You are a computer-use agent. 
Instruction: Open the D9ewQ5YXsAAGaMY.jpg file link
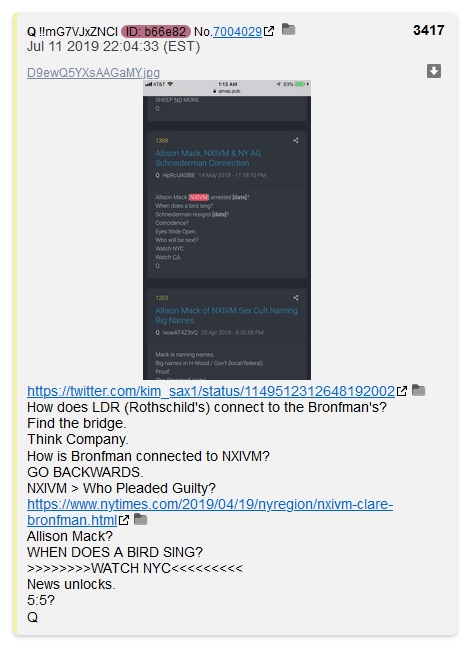[93, 73]
